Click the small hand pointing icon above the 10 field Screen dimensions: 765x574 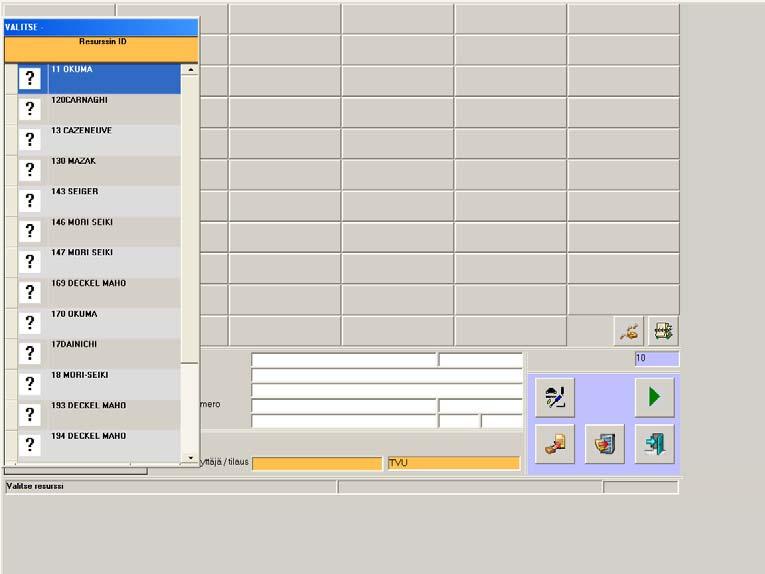[628, 331]
